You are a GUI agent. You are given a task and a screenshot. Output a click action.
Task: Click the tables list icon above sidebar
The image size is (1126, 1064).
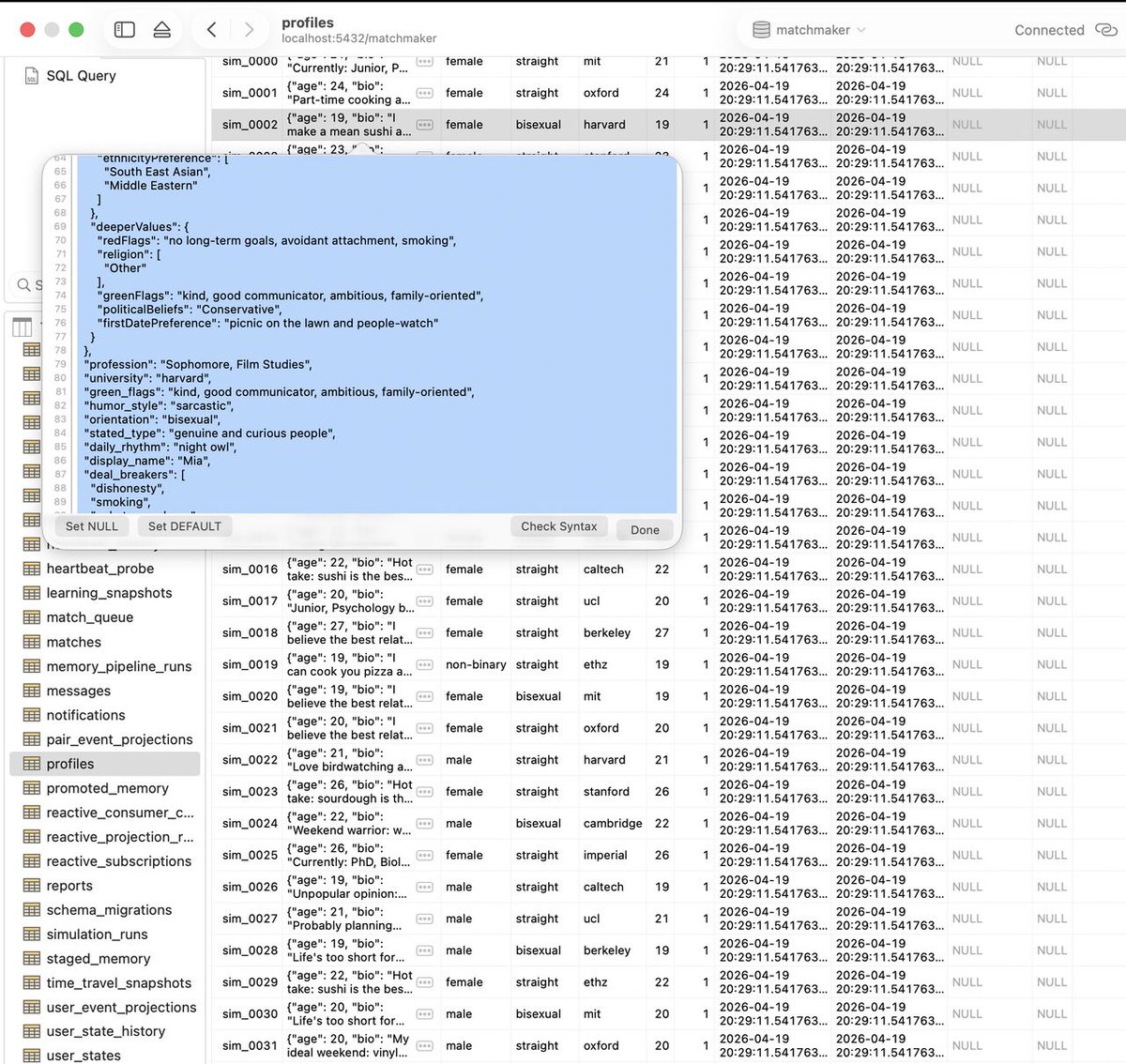click(x=23, y=327)
